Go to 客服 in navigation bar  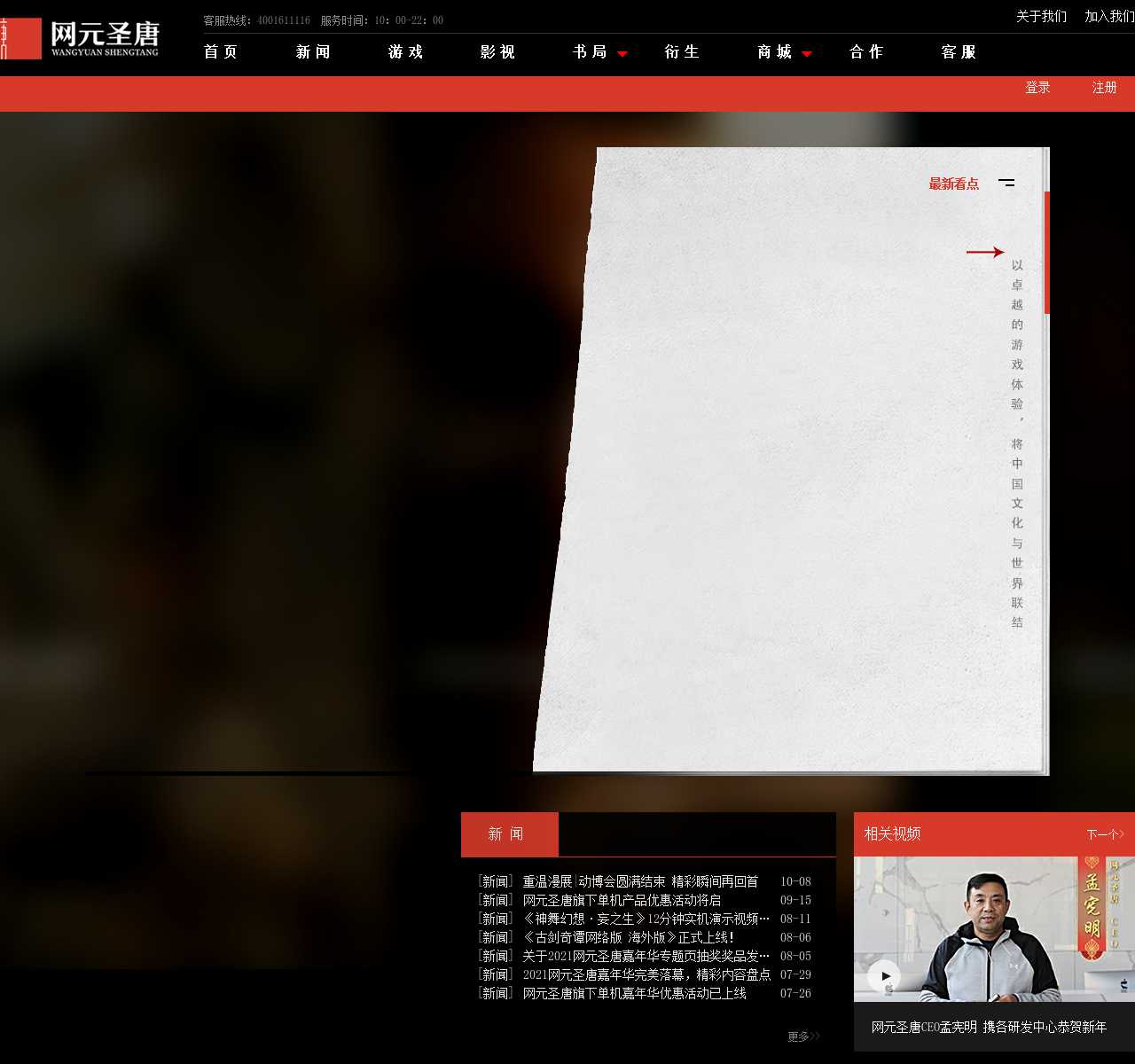click(959, 52)
